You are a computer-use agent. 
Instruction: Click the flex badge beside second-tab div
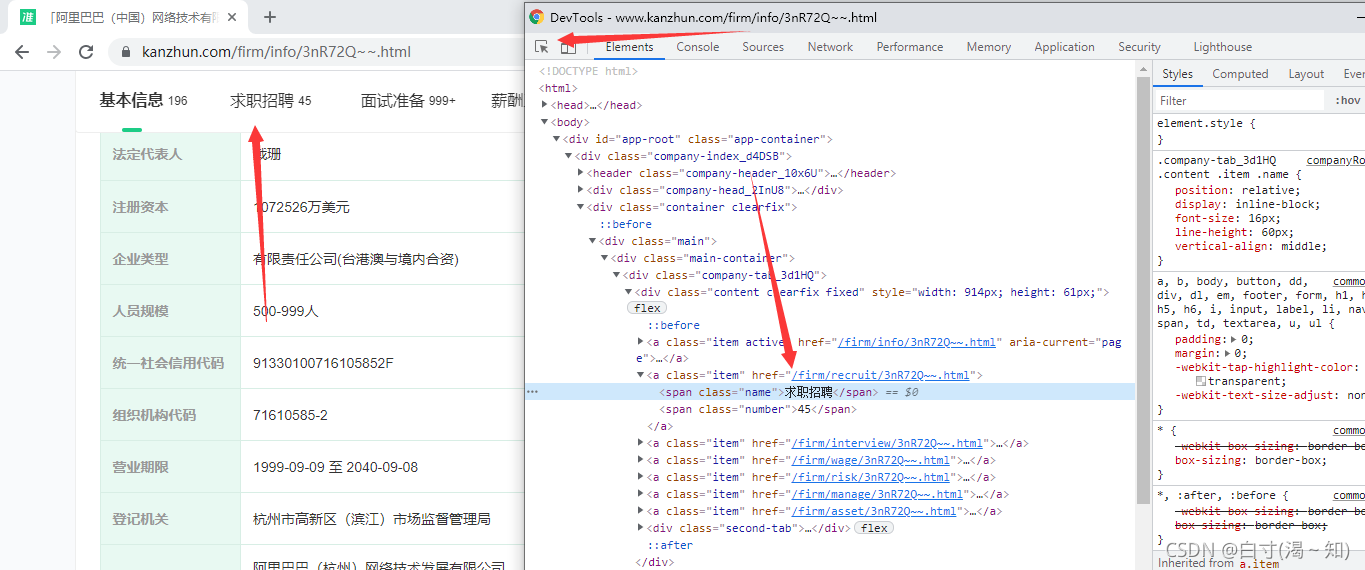tap(874, 528)
